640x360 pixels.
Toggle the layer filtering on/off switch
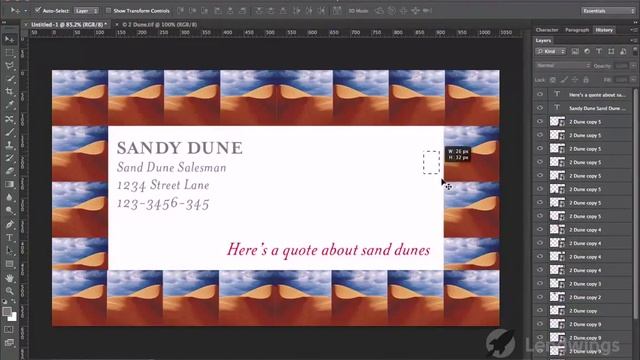(635, 51)
